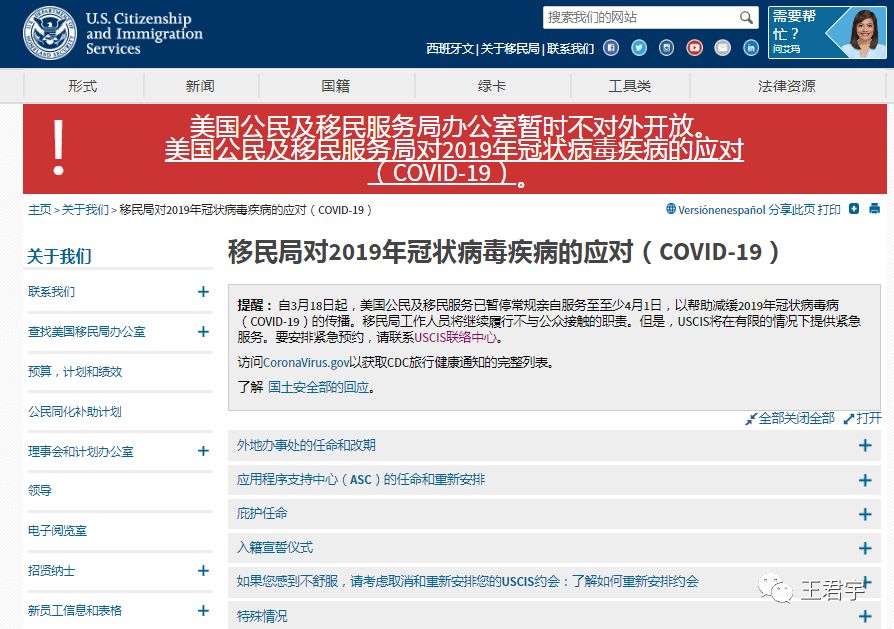Expand 庇护任命 accordion section
This screenshot has width=894, height=629.
pyautogui.click(x=554, y=514)
